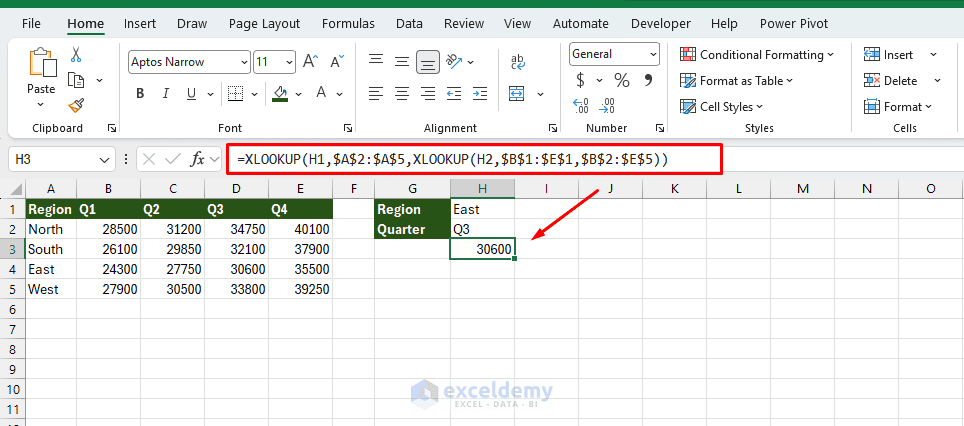964x426 pixels.
Task: Open Format cells menu
Action: (x=898, y=106)
